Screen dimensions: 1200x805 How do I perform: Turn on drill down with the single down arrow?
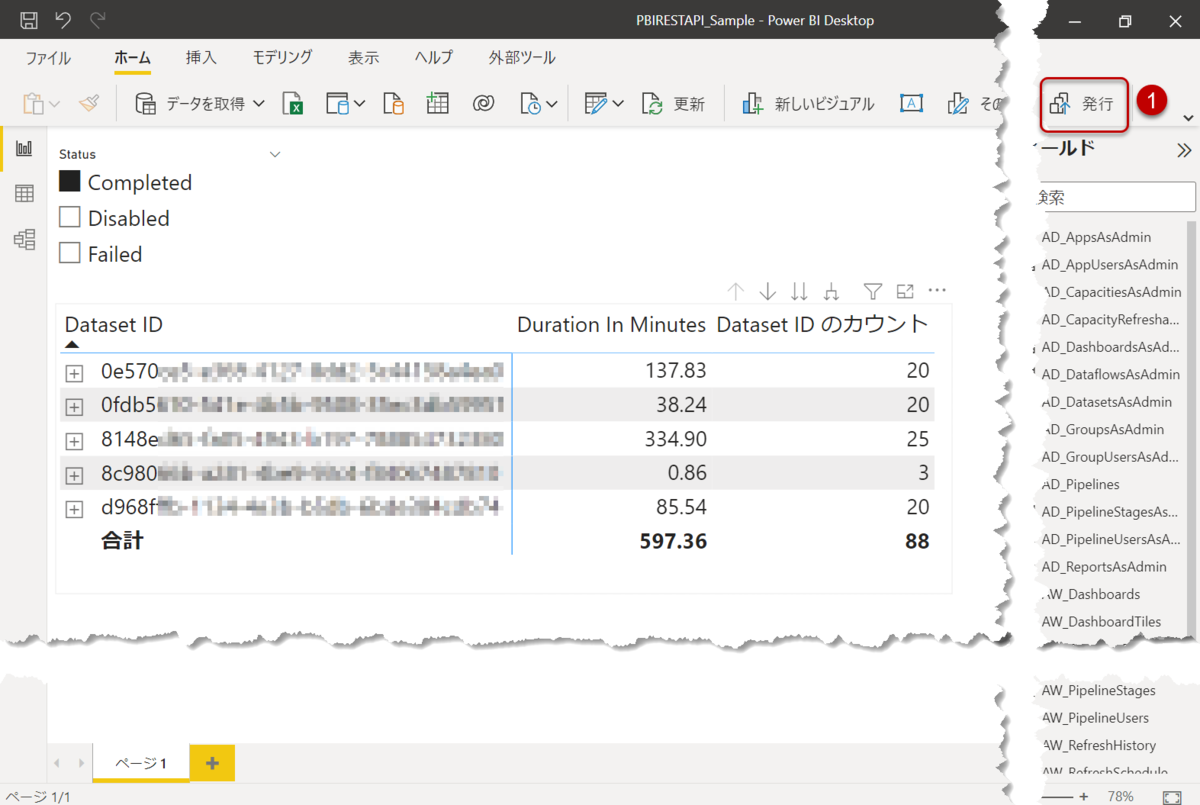point(768,291)
